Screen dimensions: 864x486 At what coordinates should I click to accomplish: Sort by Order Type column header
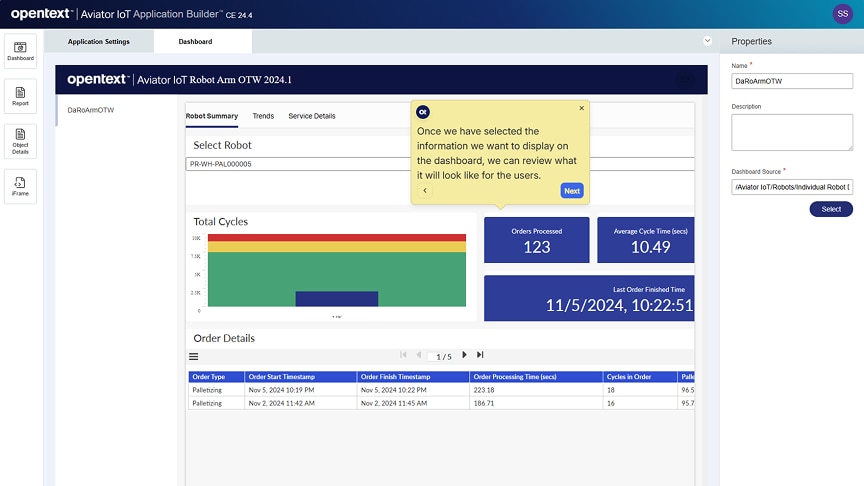[x=217, y=377]
